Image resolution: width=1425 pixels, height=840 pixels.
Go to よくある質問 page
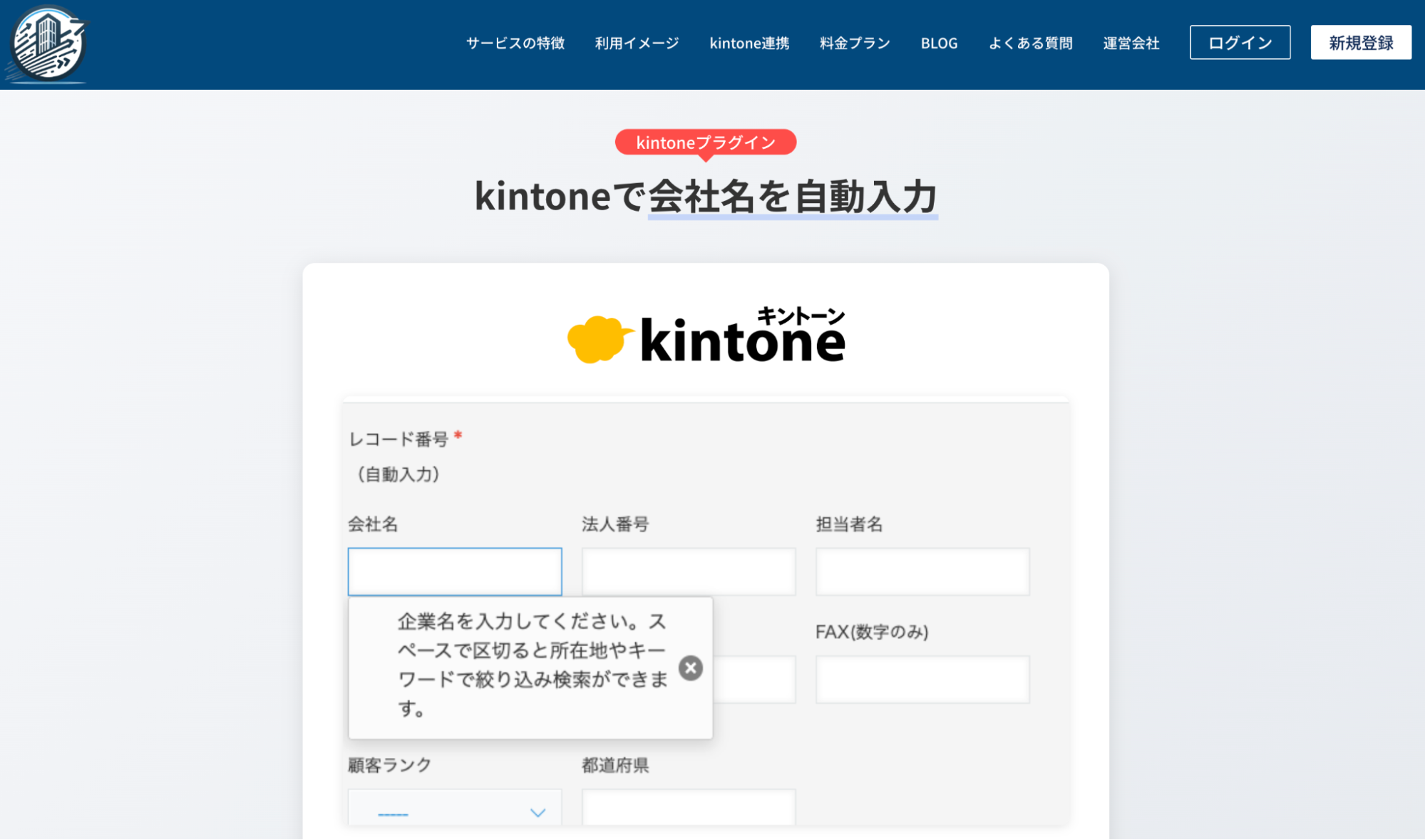(x=1030, y=43)
